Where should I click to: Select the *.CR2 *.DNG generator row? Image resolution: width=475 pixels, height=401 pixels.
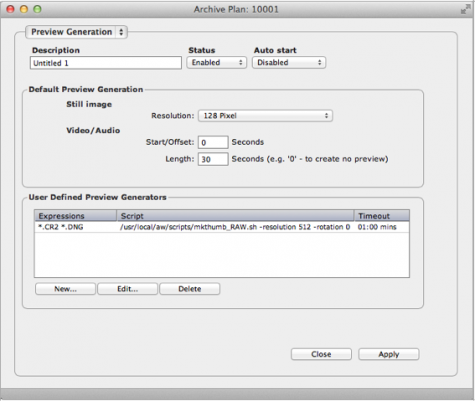pos(222,227)
